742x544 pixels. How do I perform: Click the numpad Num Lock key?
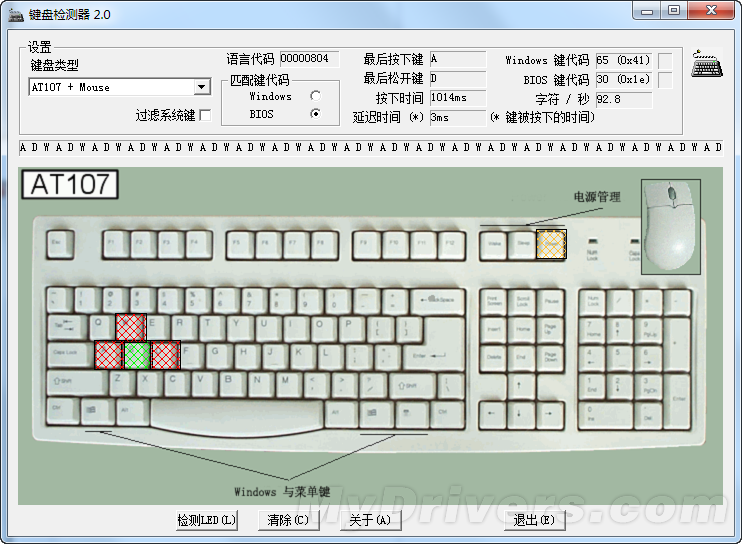point(592,302)
